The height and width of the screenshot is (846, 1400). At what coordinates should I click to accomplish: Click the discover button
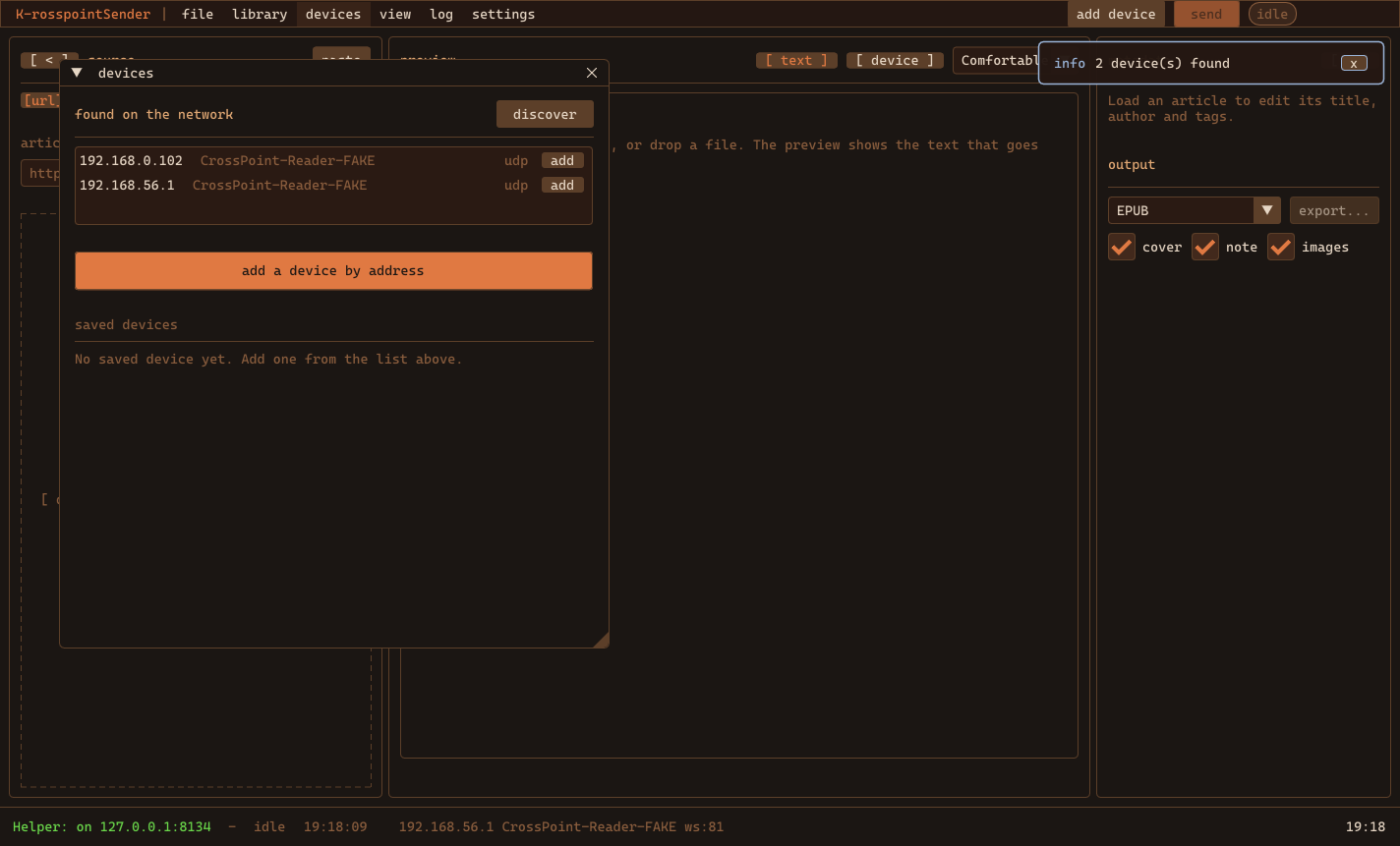coord(545,114)
